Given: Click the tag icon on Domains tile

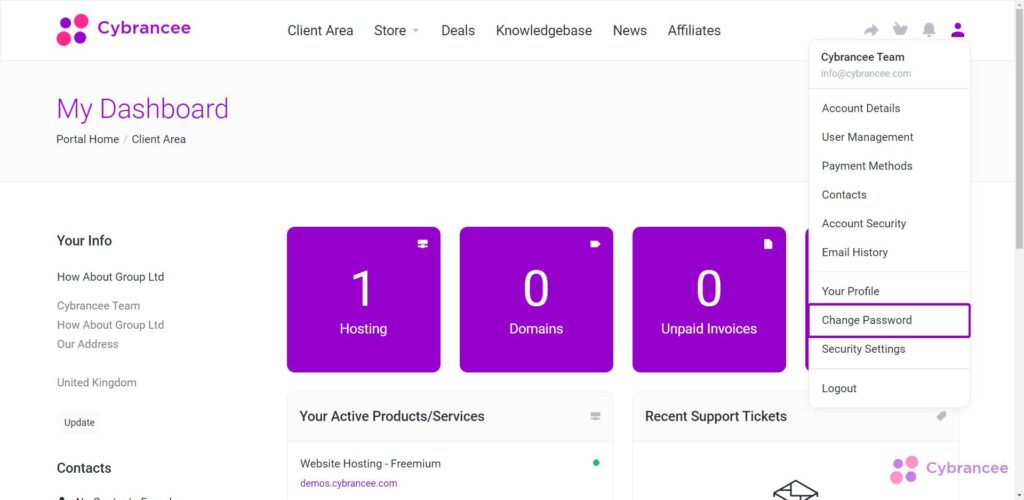Looking at the screenshot, I should (x=595, y=244).
